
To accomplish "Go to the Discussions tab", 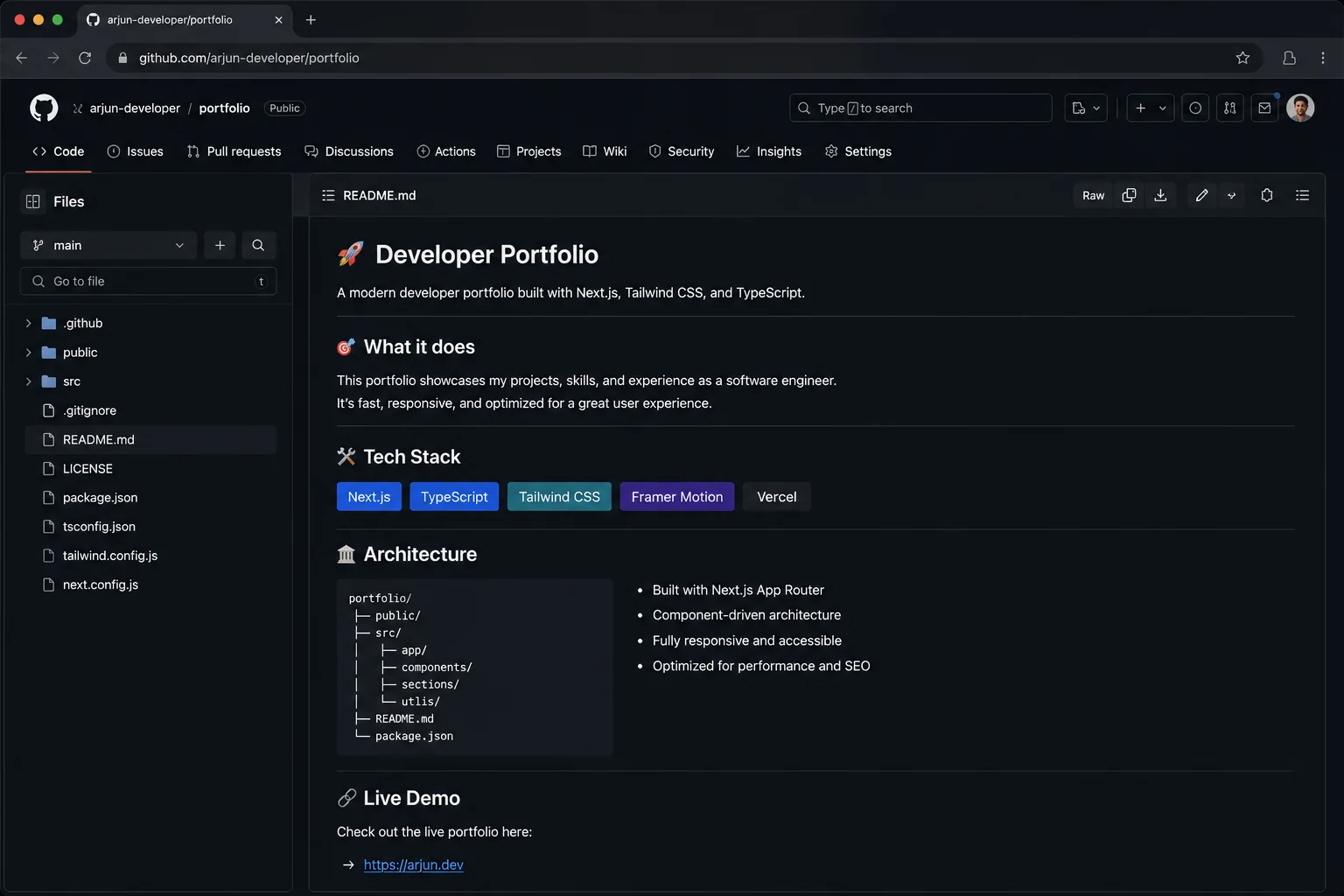I will (x=349, y=151).
